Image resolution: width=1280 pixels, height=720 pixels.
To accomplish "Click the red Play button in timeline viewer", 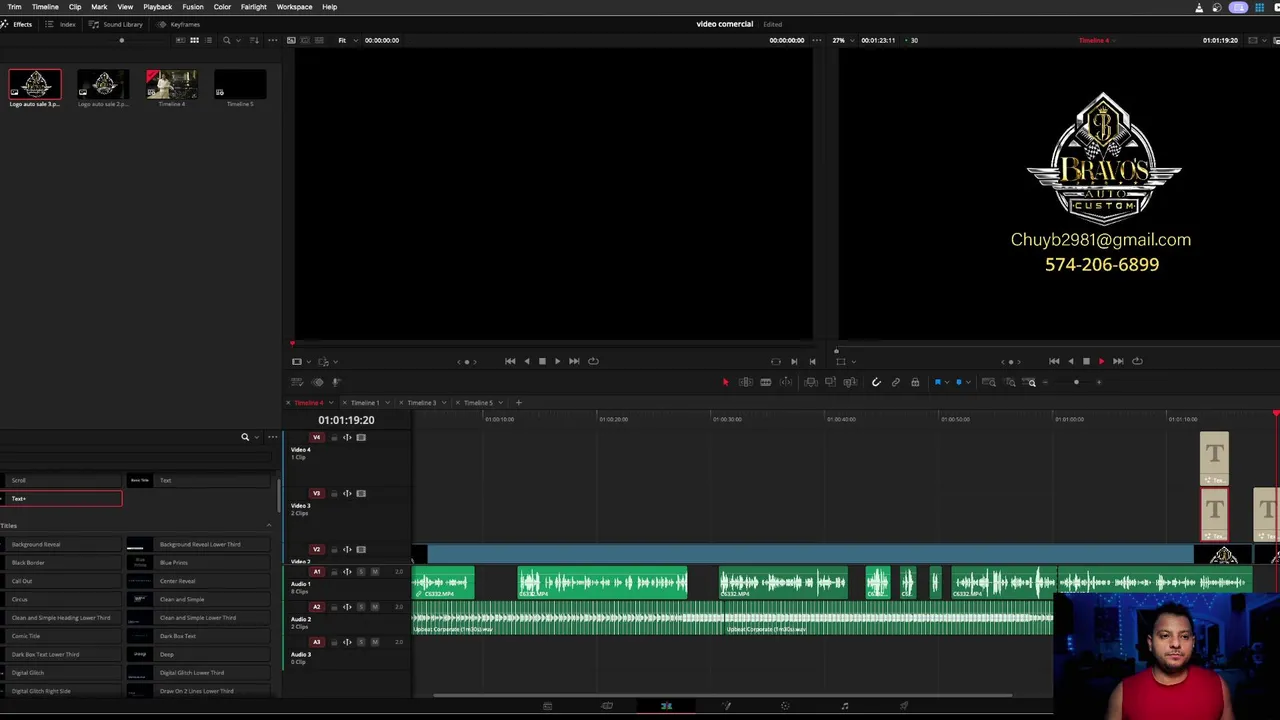I will point(1101,361).
